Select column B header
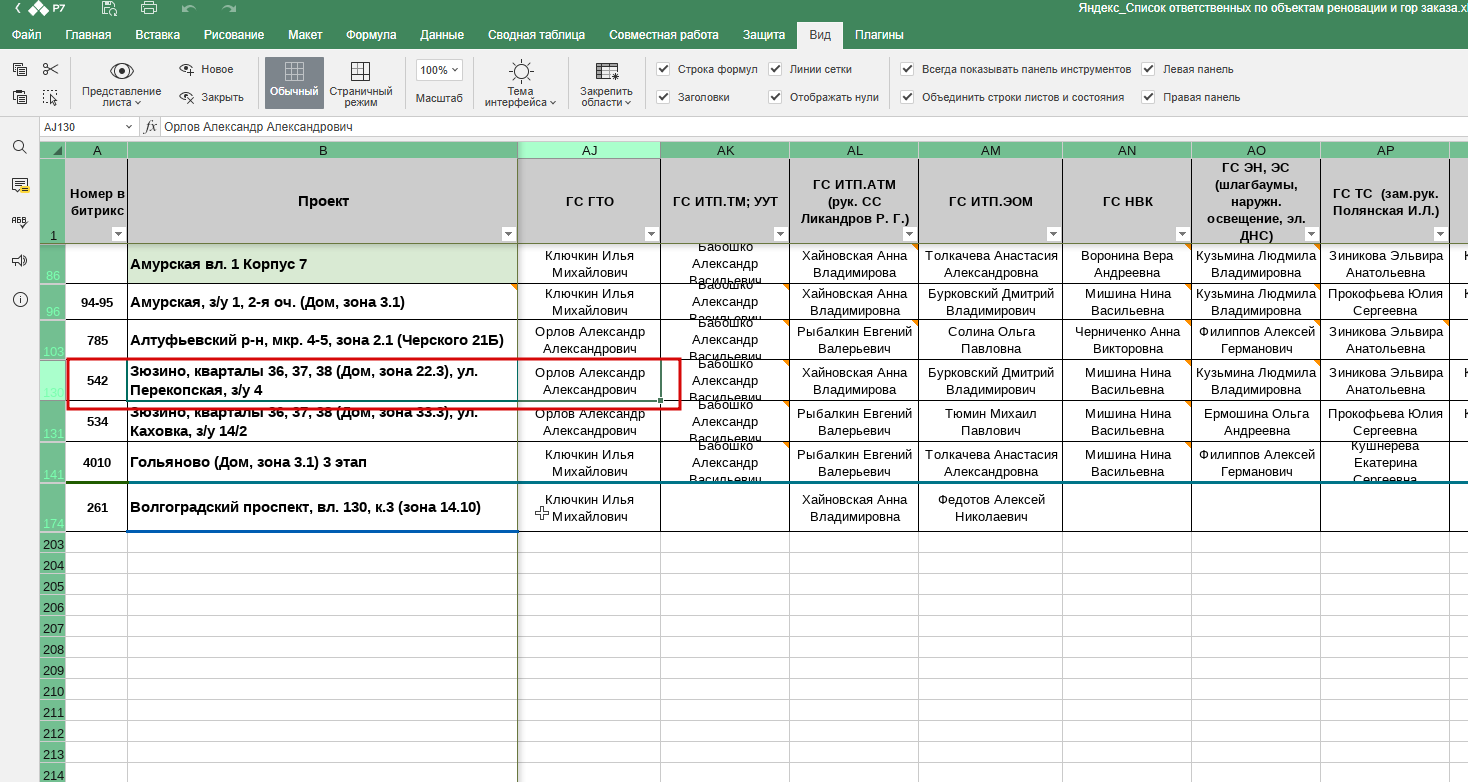 tap(323, 150)
